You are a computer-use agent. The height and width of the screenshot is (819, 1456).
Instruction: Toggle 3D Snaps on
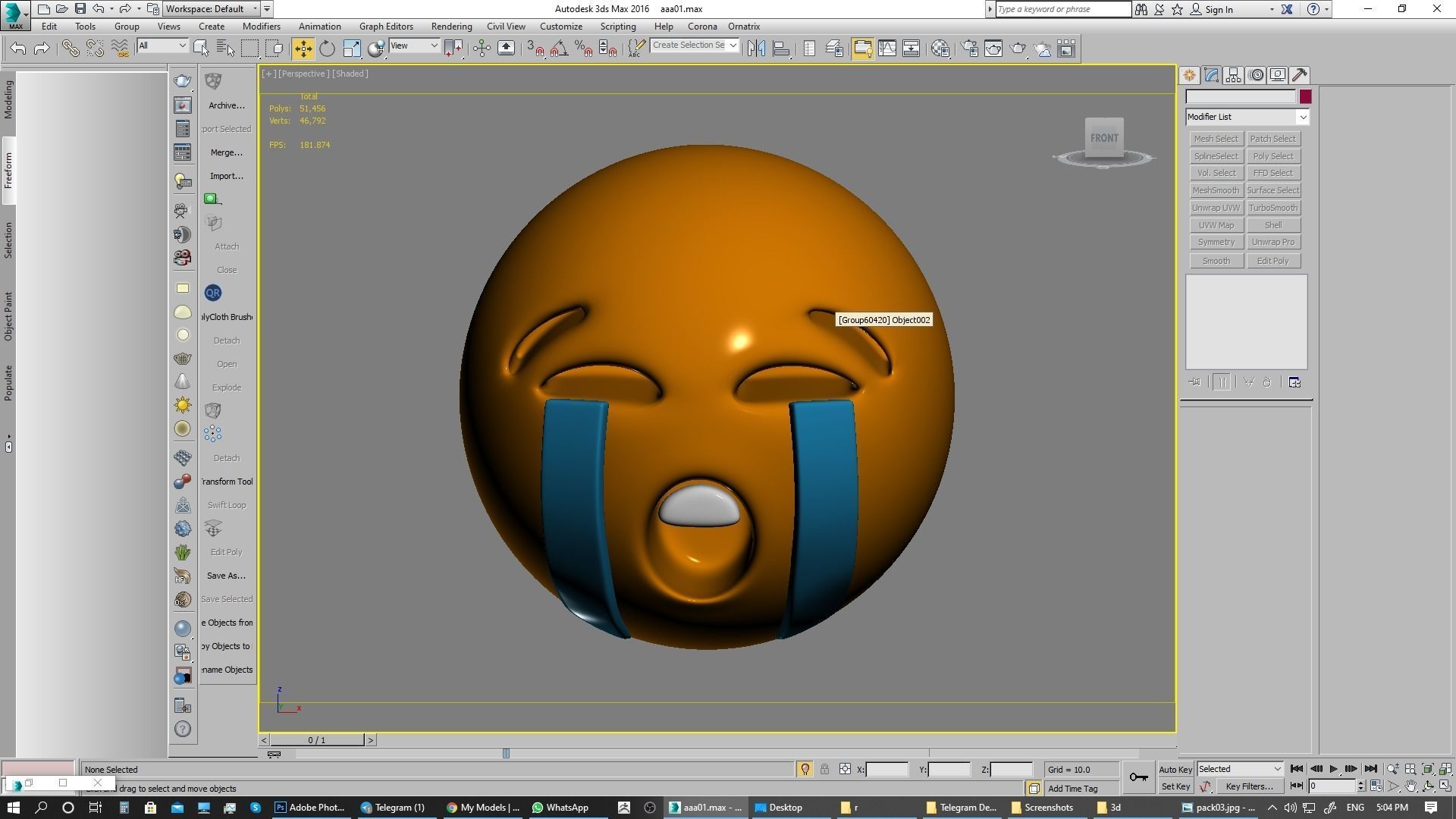[535, 49]
